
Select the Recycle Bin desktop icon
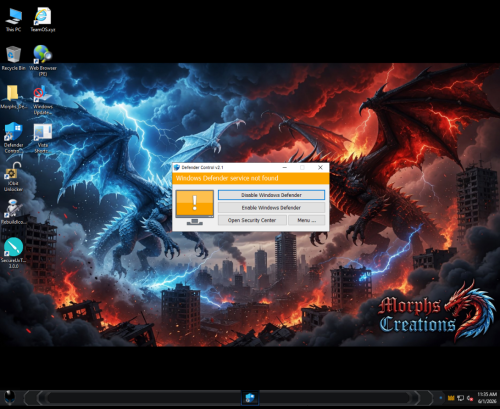click(13, 58)
